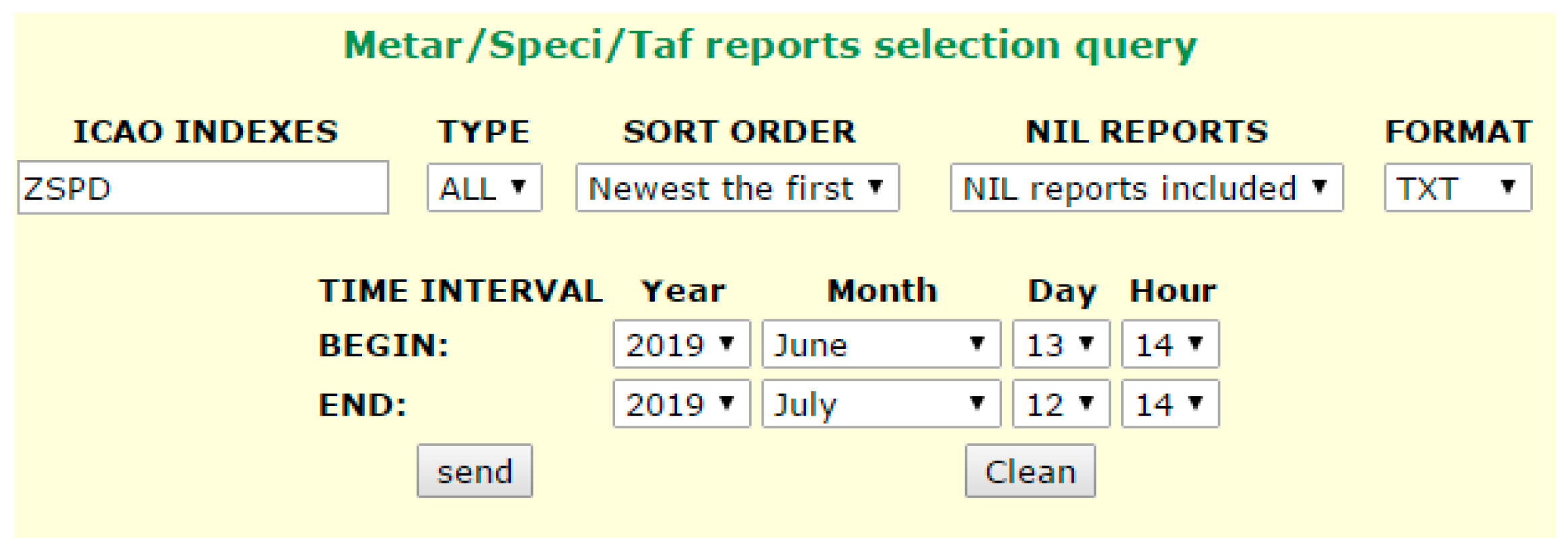Open the END year dropdown
Screen dimensions: 1568x550
(x=681, y=404)
